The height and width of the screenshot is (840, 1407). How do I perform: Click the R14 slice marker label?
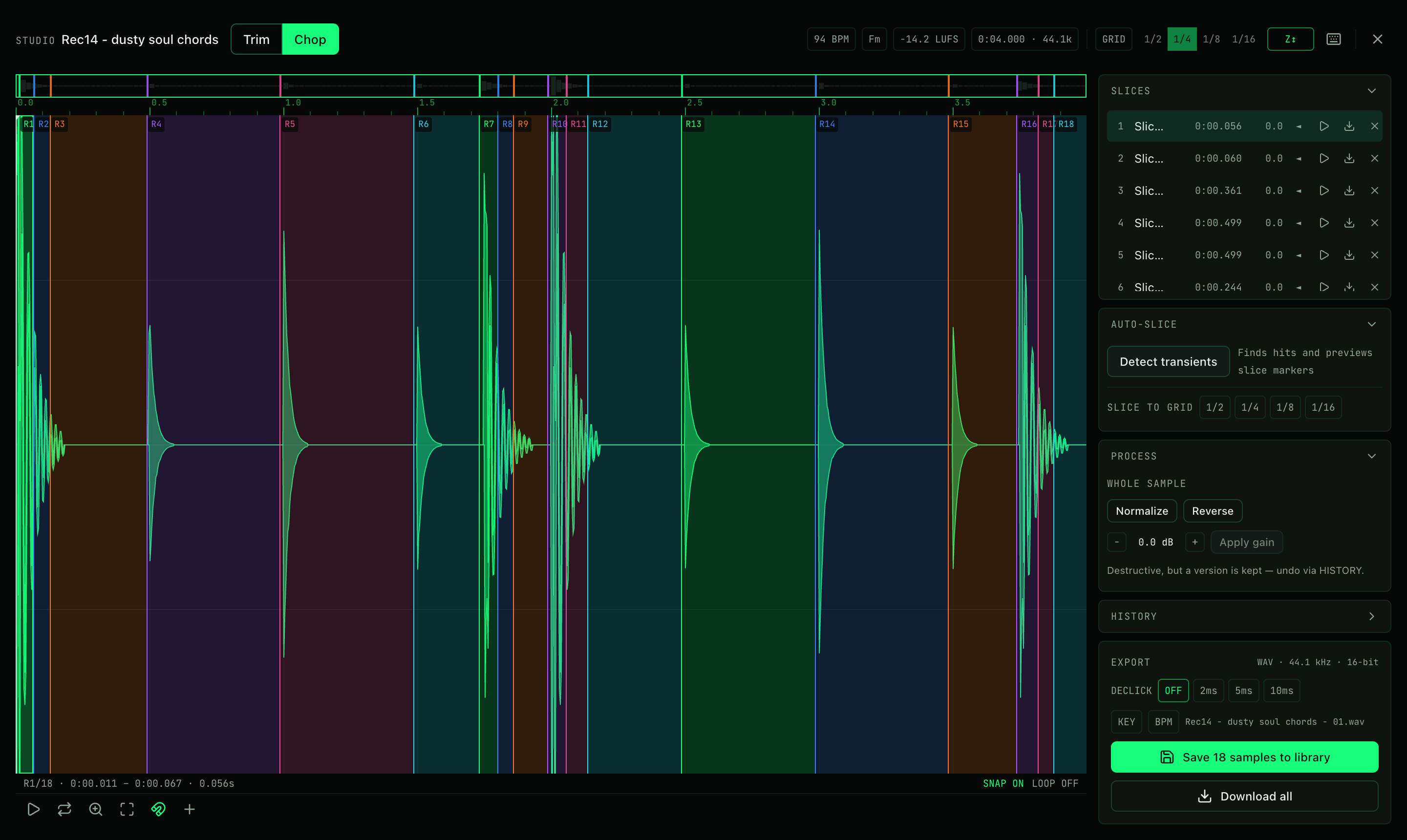click(827, 124)
